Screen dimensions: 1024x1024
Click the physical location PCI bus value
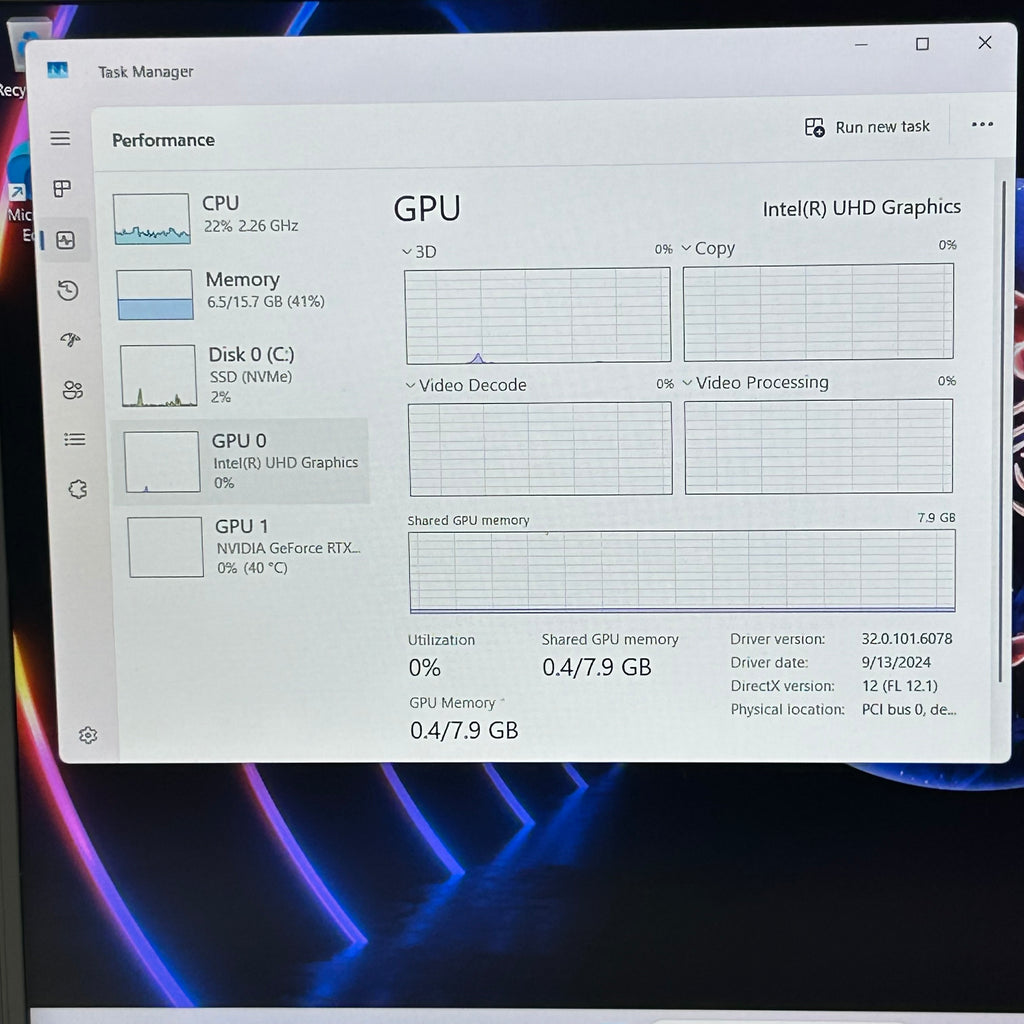pos(908,709)
